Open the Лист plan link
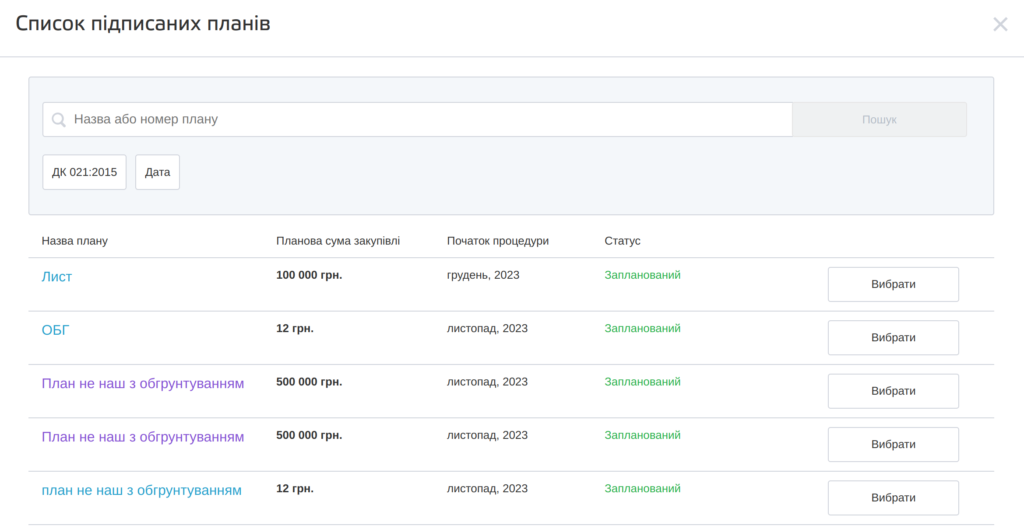1024x529 pixels. [57, 277]
